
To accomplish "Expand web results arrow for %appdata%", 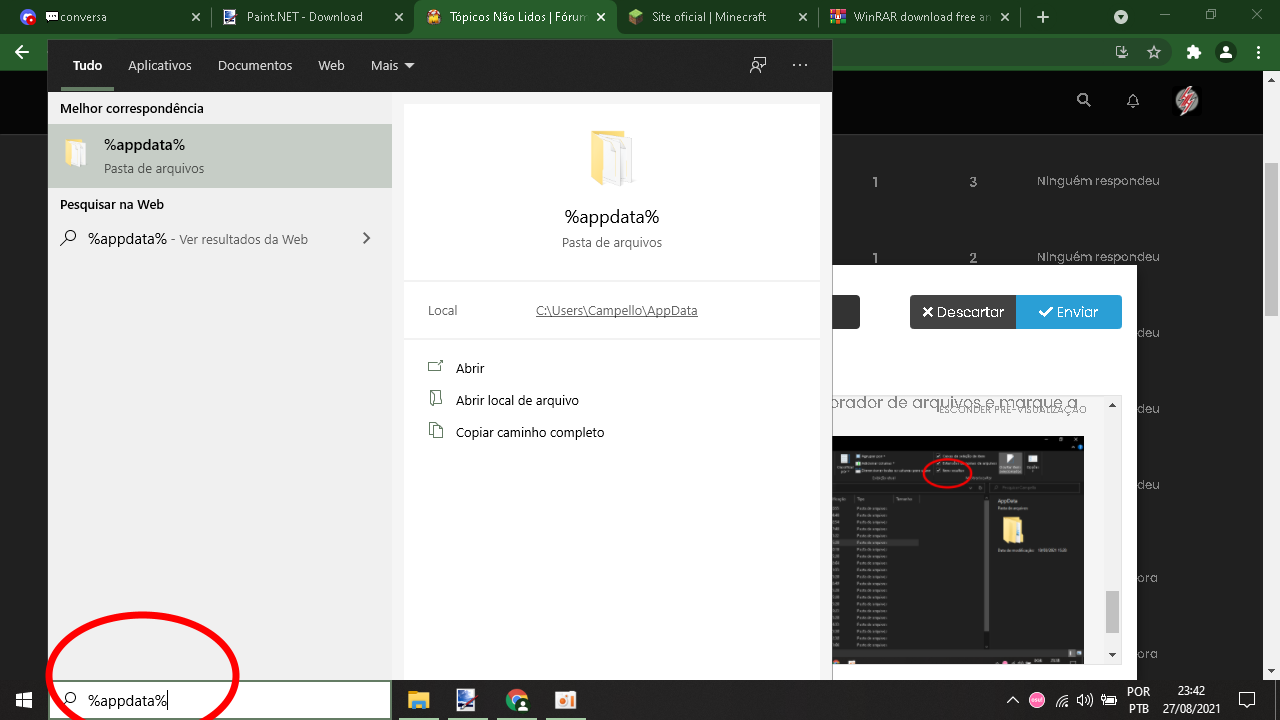I will tap(366, 238).
